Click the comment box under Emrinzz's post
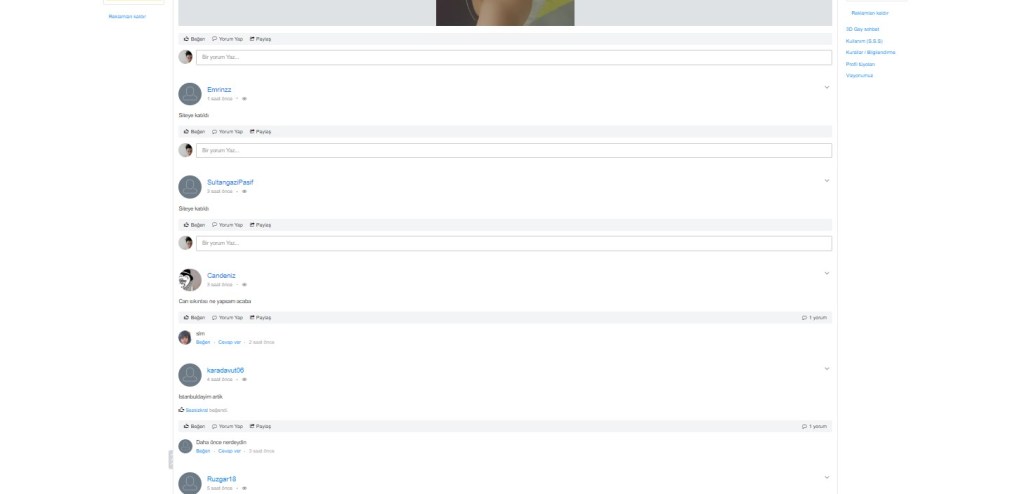 514,150
